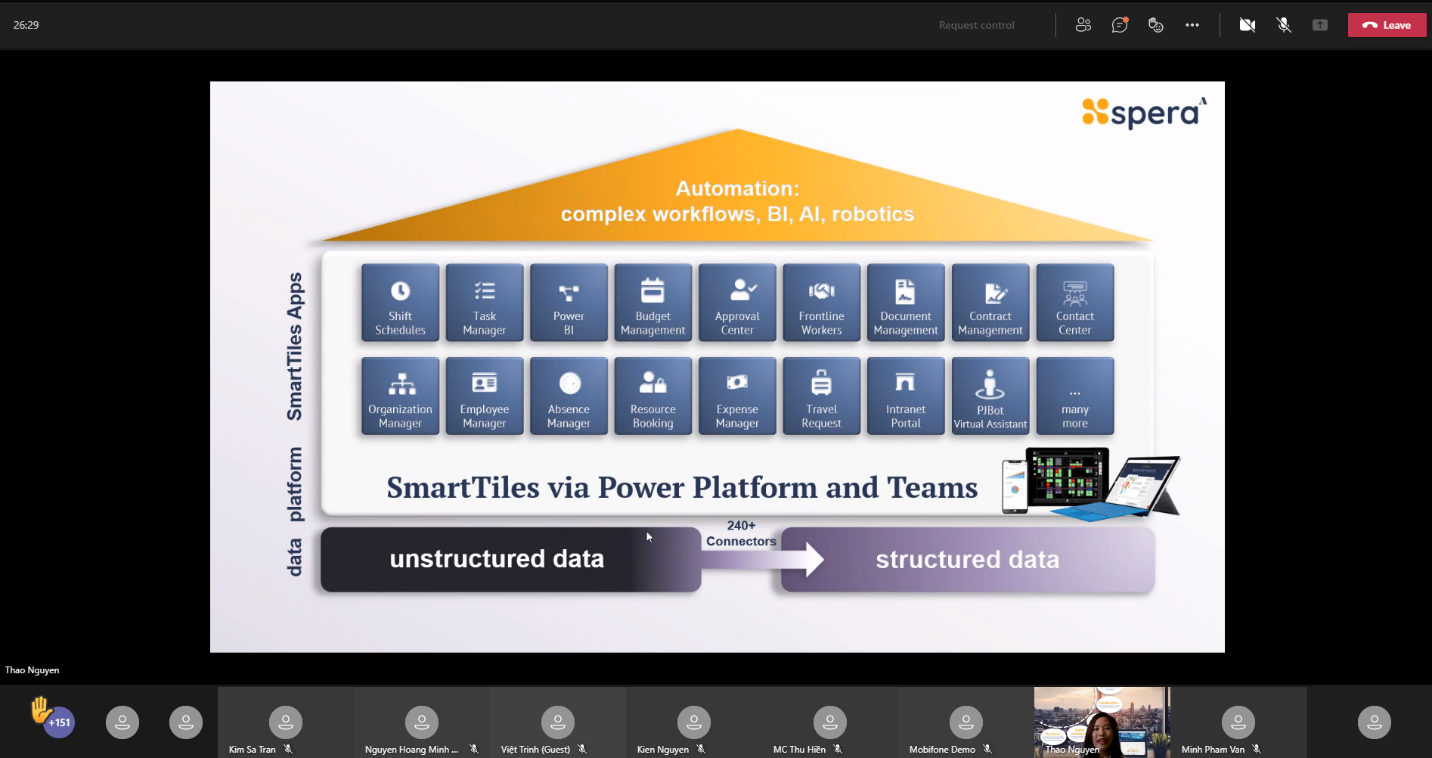Select Mobifone Demo participant tile
Viewport: 1432px width, 758px height.
coord(966,722)
